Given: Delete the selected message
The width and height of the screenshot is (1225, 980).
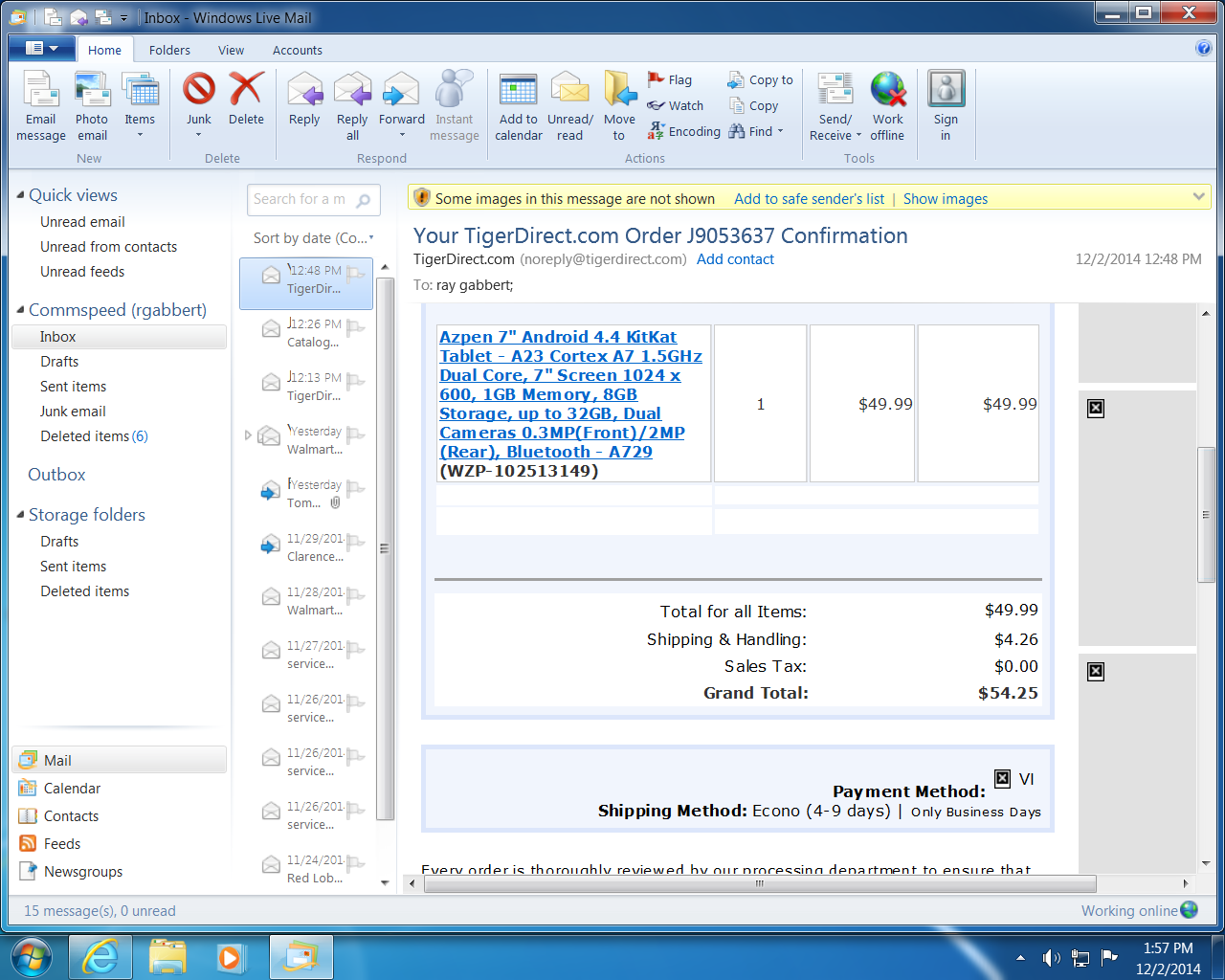Looking at the screenshot, I should tap(246, 100).
